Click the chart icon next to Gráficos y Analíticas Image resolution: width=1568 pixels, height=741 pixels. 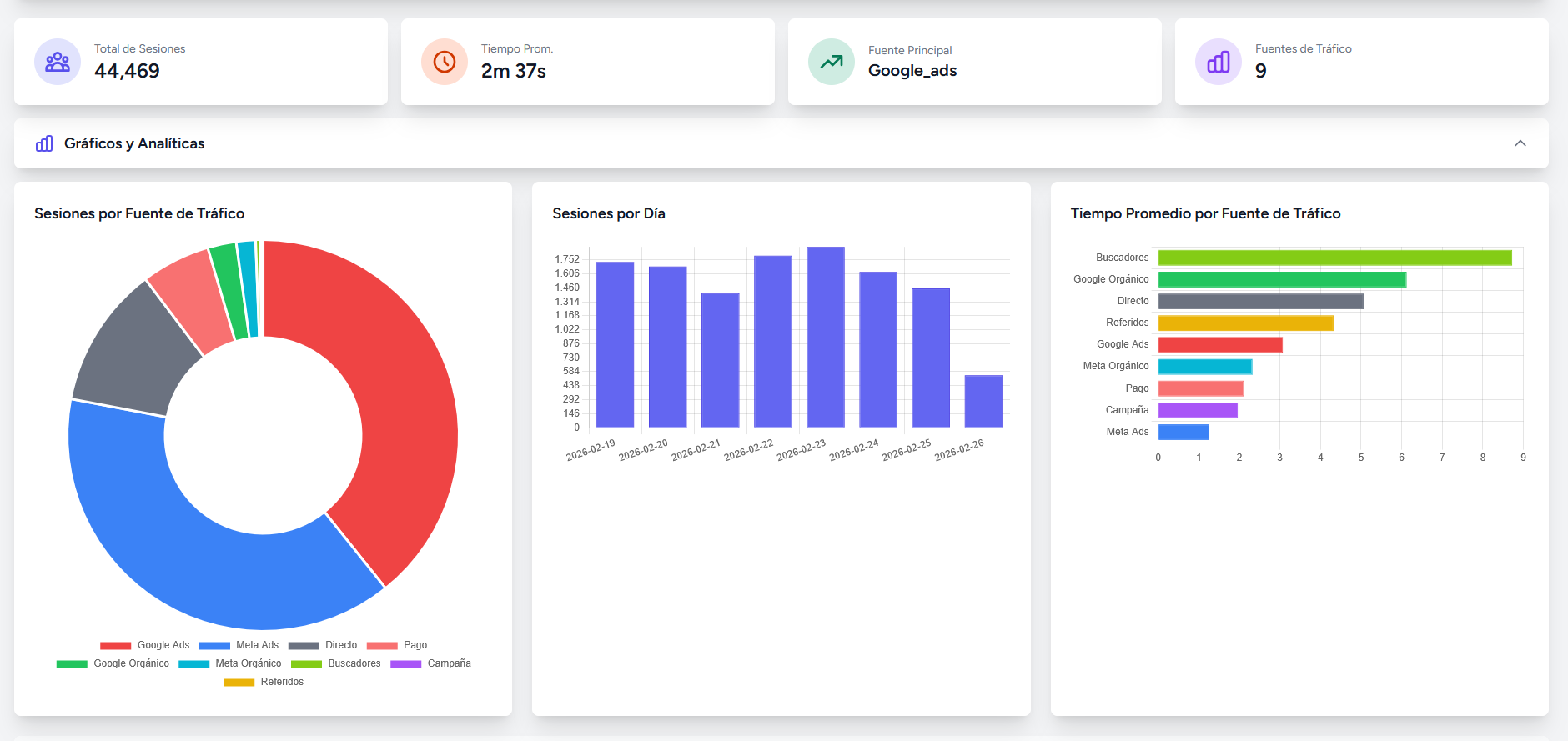[x=44, y=143]
